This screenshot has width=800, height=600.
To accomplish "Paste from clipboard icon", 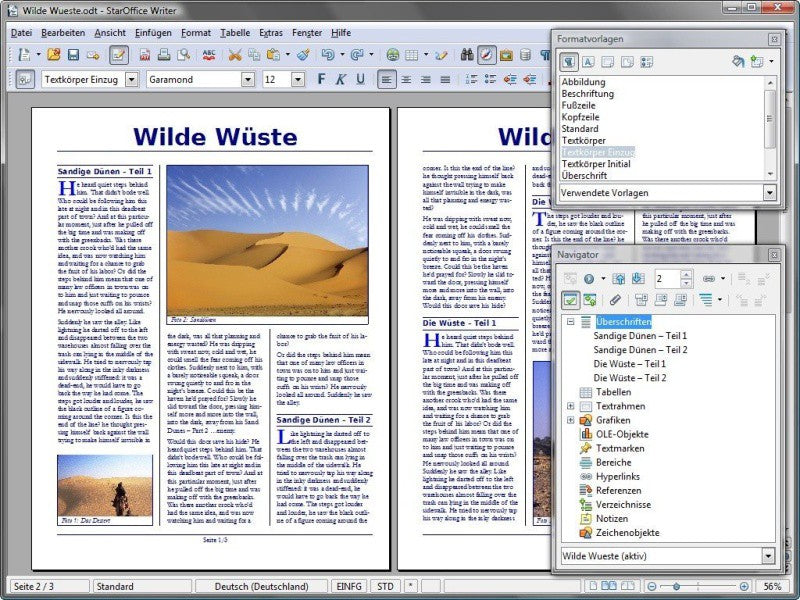I will click(x=273, y=55).
